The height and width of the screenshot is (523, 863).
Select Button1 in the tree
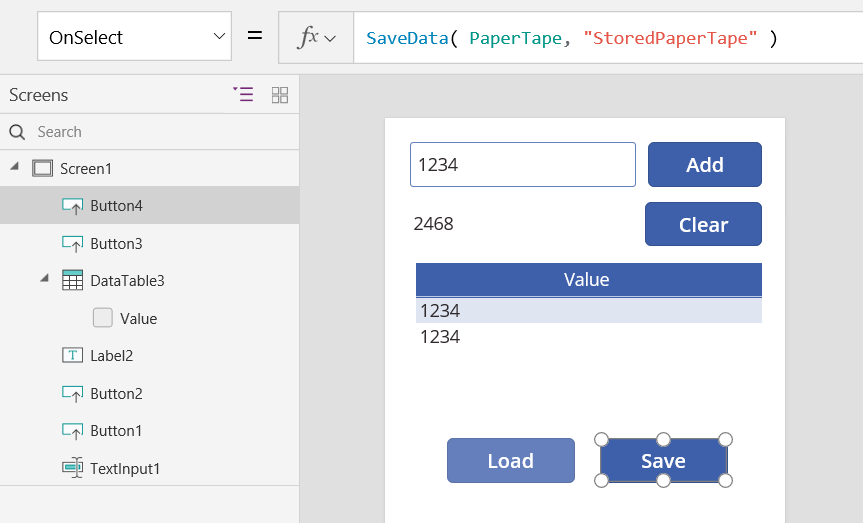(116, 431)
